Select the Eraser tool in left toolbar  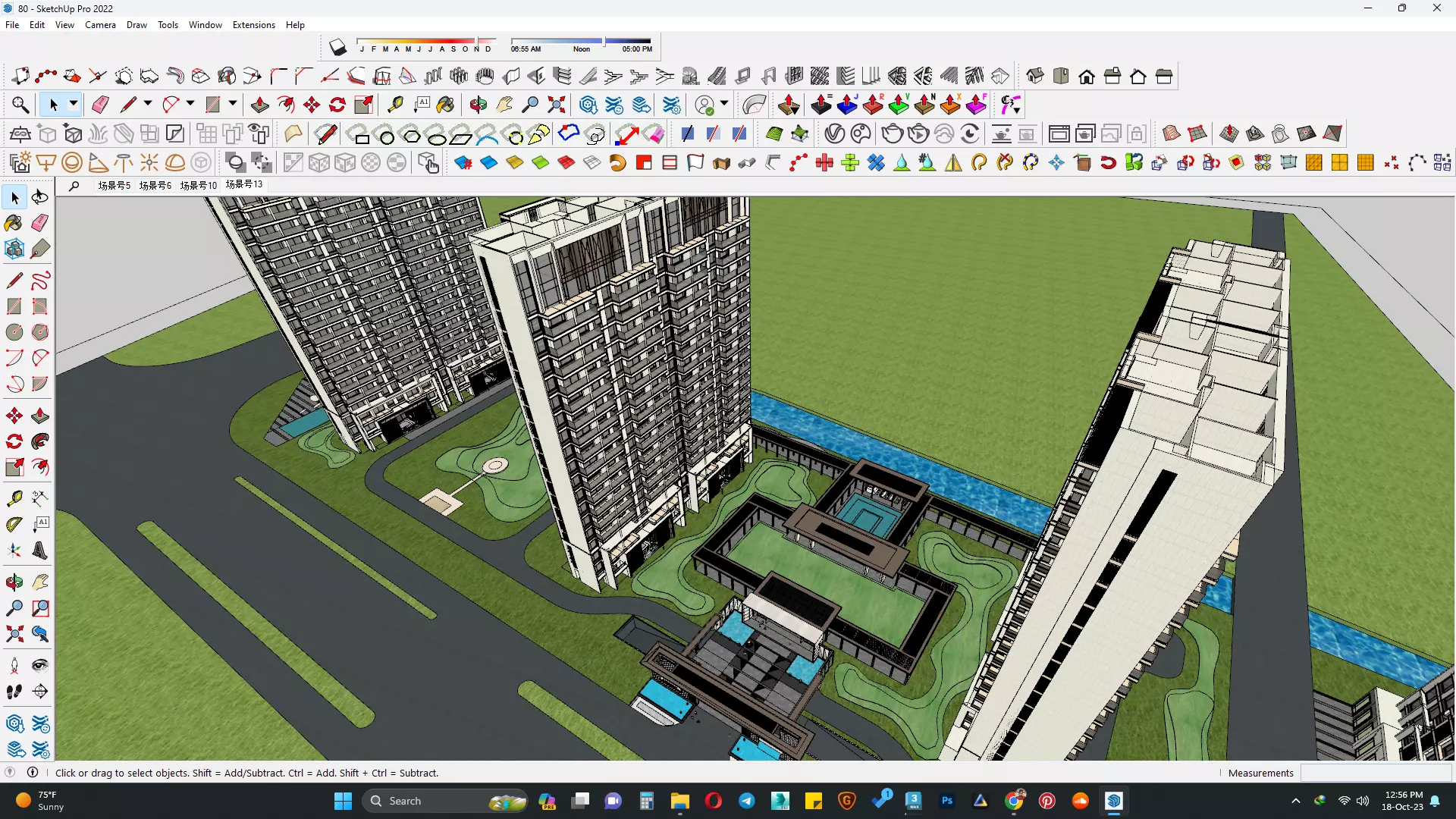(40, 223)
